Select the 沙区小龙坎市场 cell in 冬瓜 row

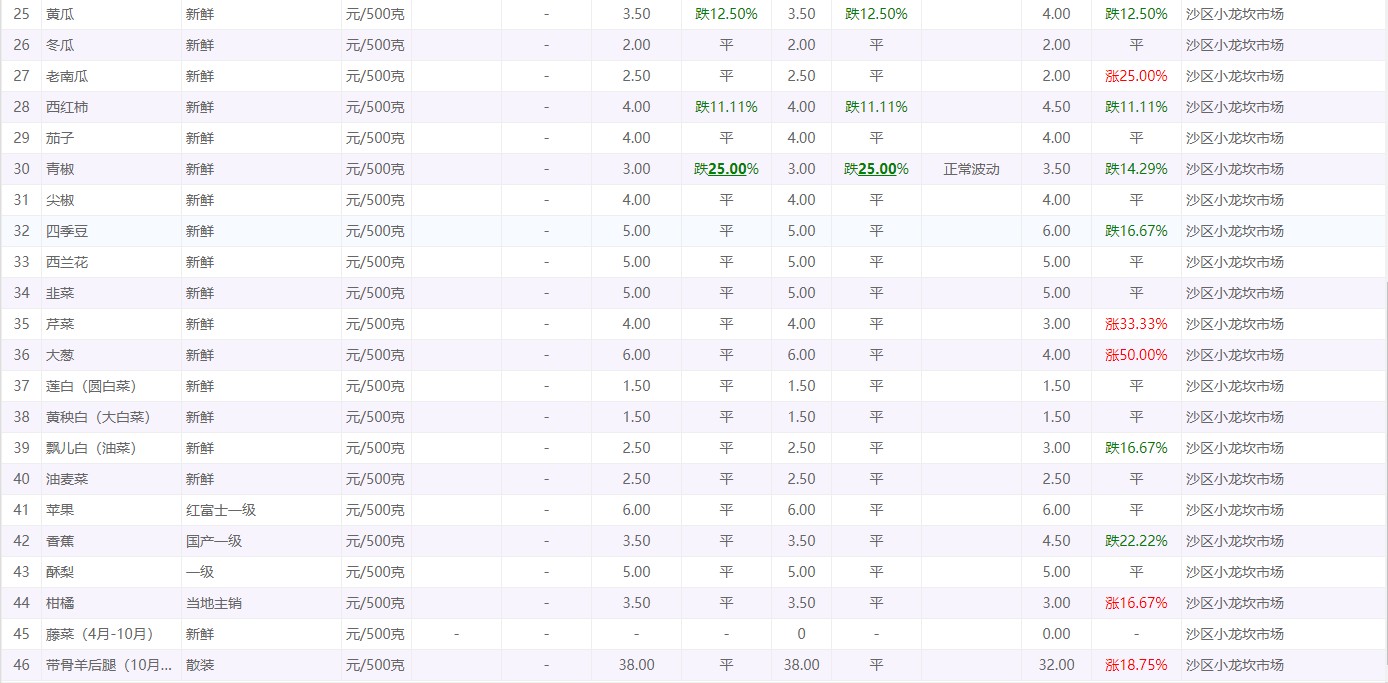pyautogui.click(x=1234, y=45)
